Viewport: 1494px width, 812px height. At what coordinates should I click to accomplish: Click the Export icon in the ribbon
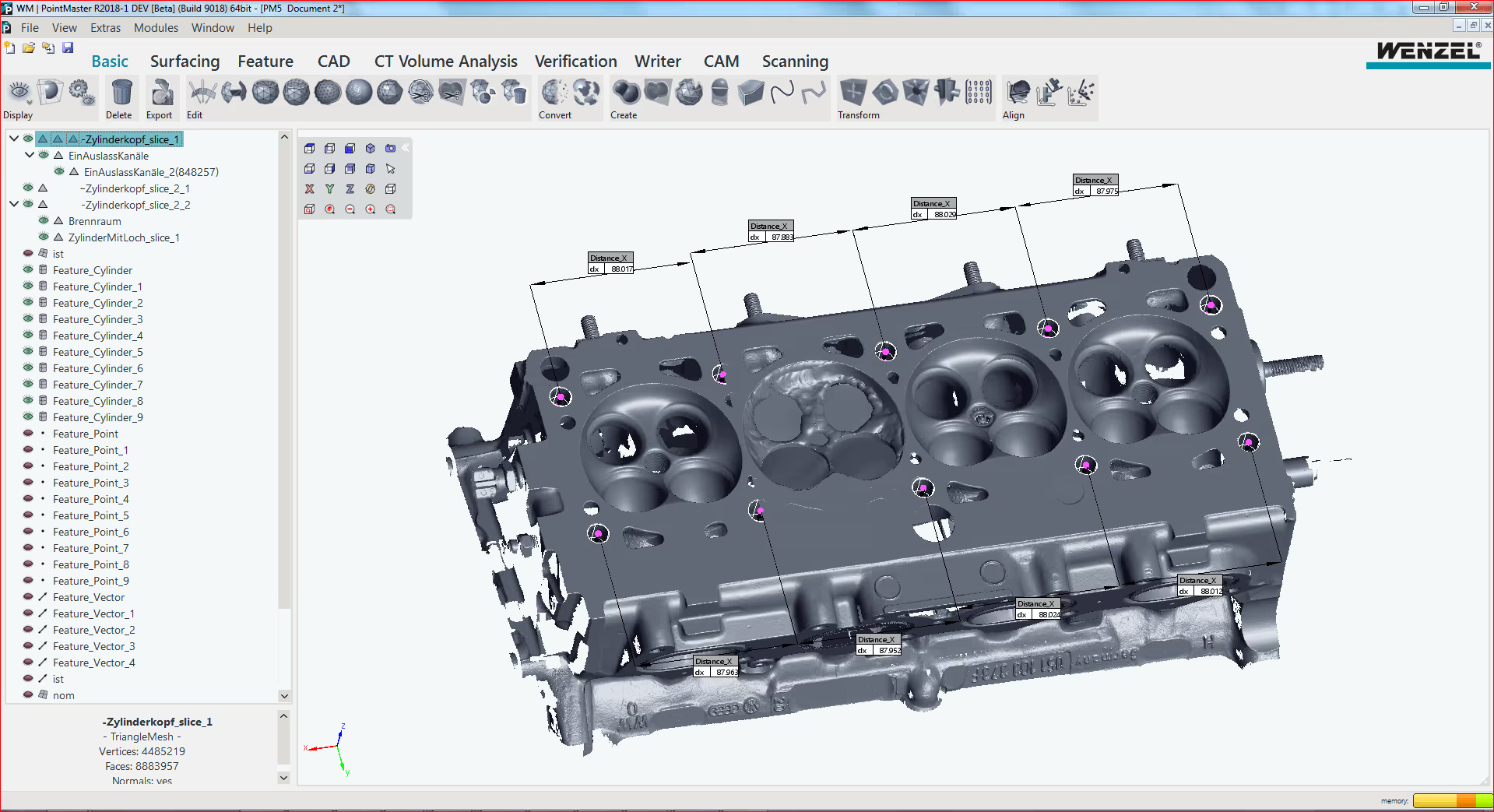point(161,93)
